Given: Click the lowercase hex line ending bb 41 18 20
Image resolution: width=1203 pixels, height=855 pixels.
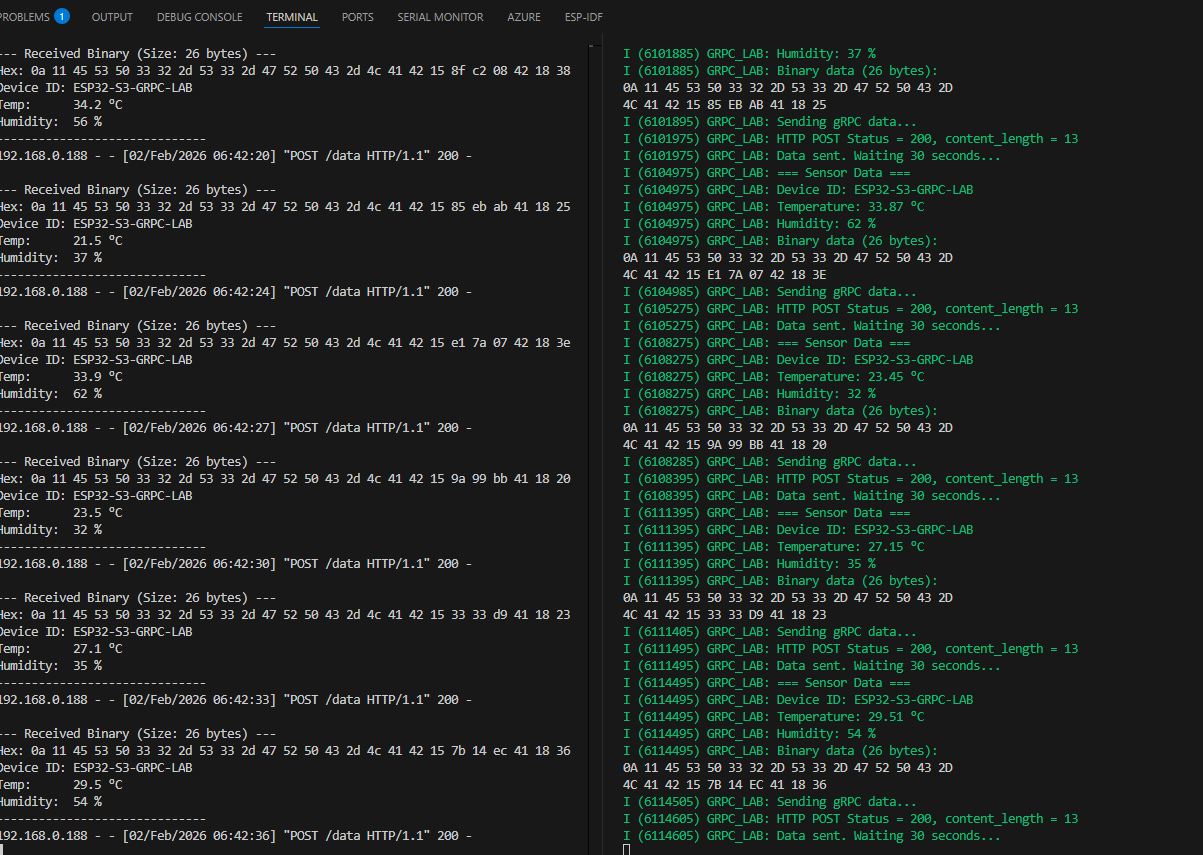Looking at the screenshot, I should click(x=285, y=479).
